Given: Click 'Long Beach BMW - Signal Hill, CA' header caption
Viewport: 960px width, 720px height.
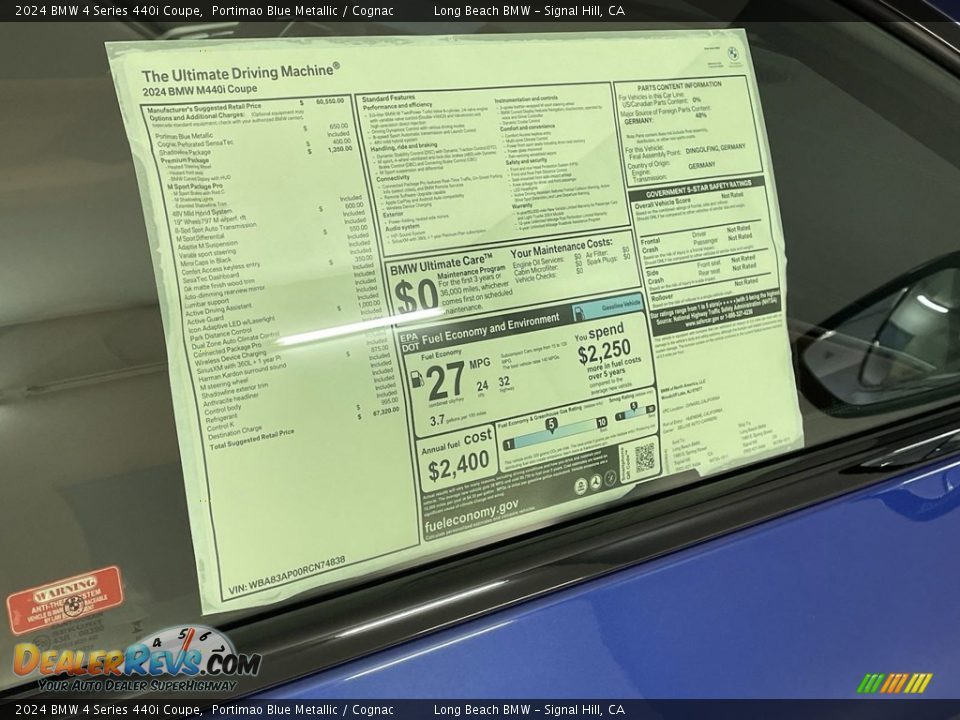Looking at the screenshot, I should [x=529, y=10].
